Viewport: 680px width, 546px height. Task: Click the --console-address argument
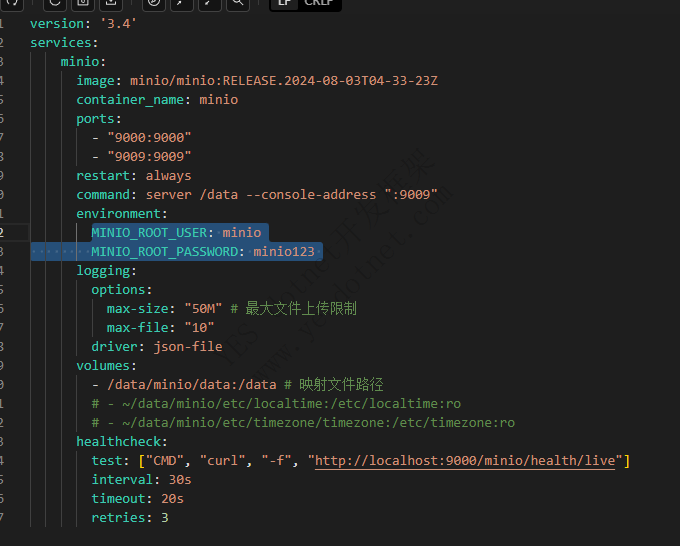coord(311,195)
